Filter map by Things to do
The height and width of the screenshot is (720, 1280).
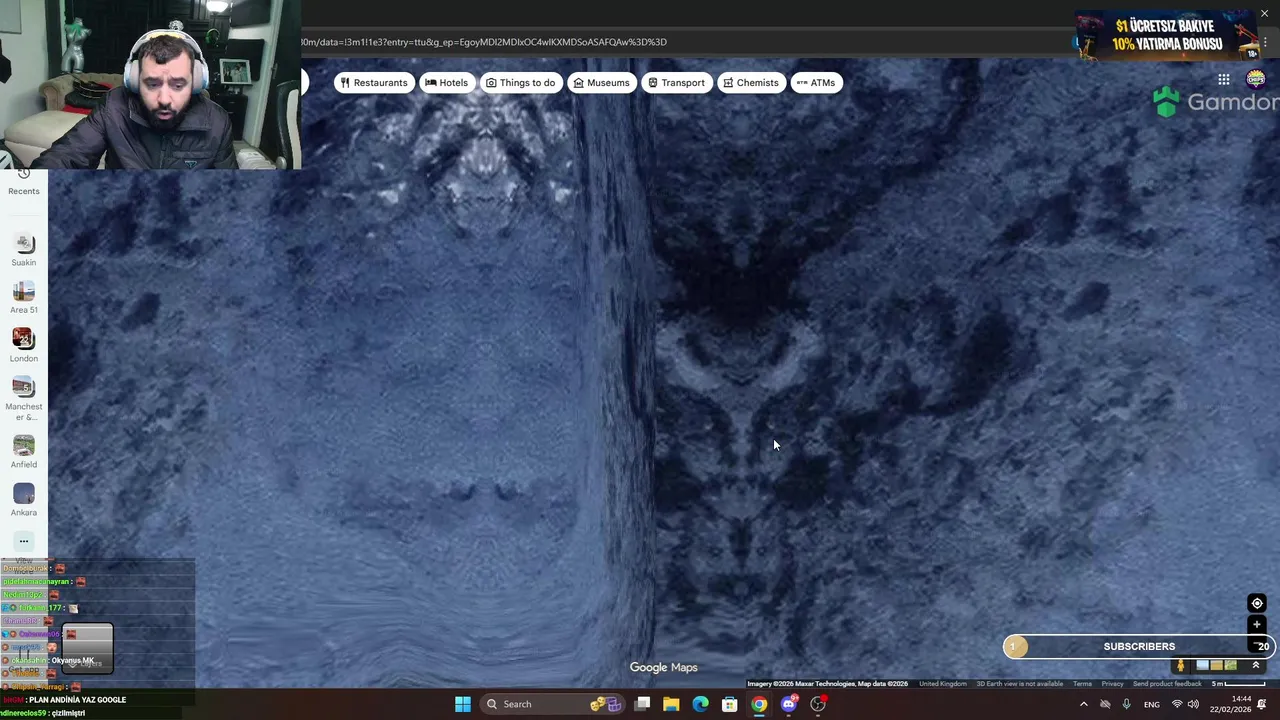[520, 83]
